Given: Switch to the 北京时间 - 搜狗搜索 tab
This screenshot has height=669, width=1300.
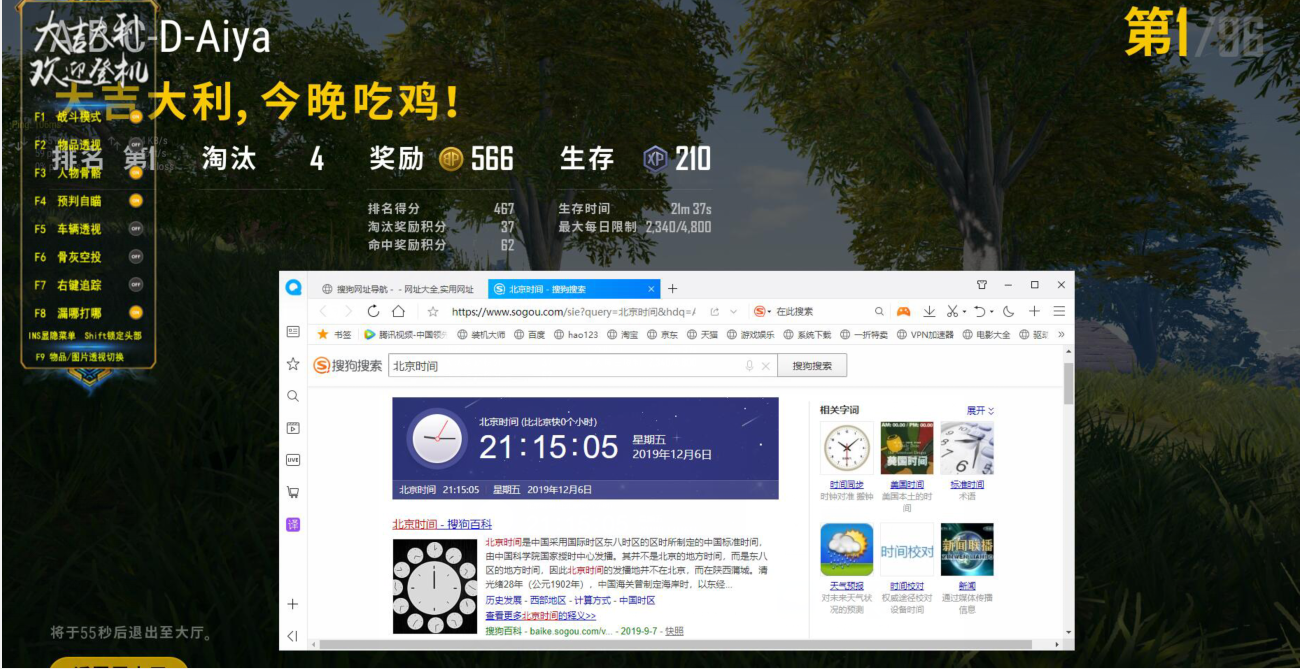Looking at the screenshot, I should (574, 289).
